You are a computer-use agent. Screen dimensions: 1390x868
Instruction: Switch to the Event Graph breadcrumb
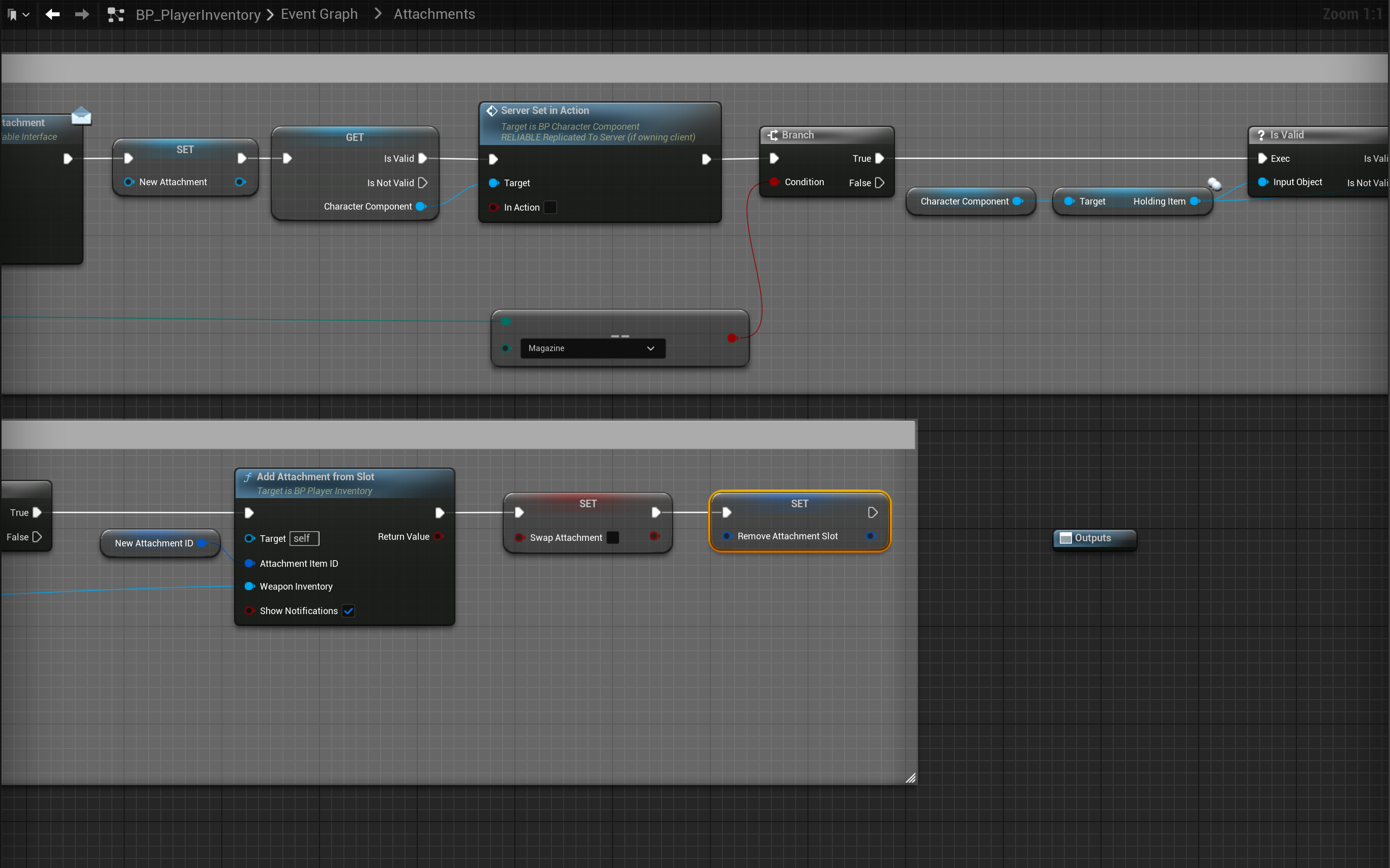(x=319, y=14)
